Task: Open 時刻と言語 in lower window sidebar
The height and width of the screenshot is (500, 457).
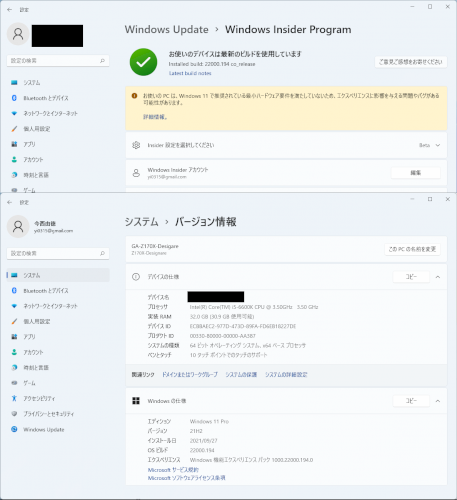Action: pos(36,367)
